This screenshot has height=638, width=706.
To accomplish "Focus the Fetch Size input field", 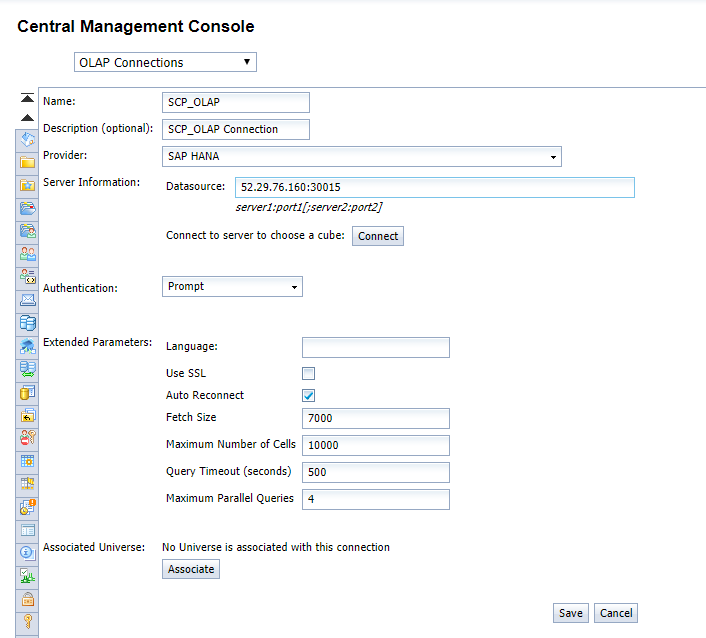I will point(376,418).
